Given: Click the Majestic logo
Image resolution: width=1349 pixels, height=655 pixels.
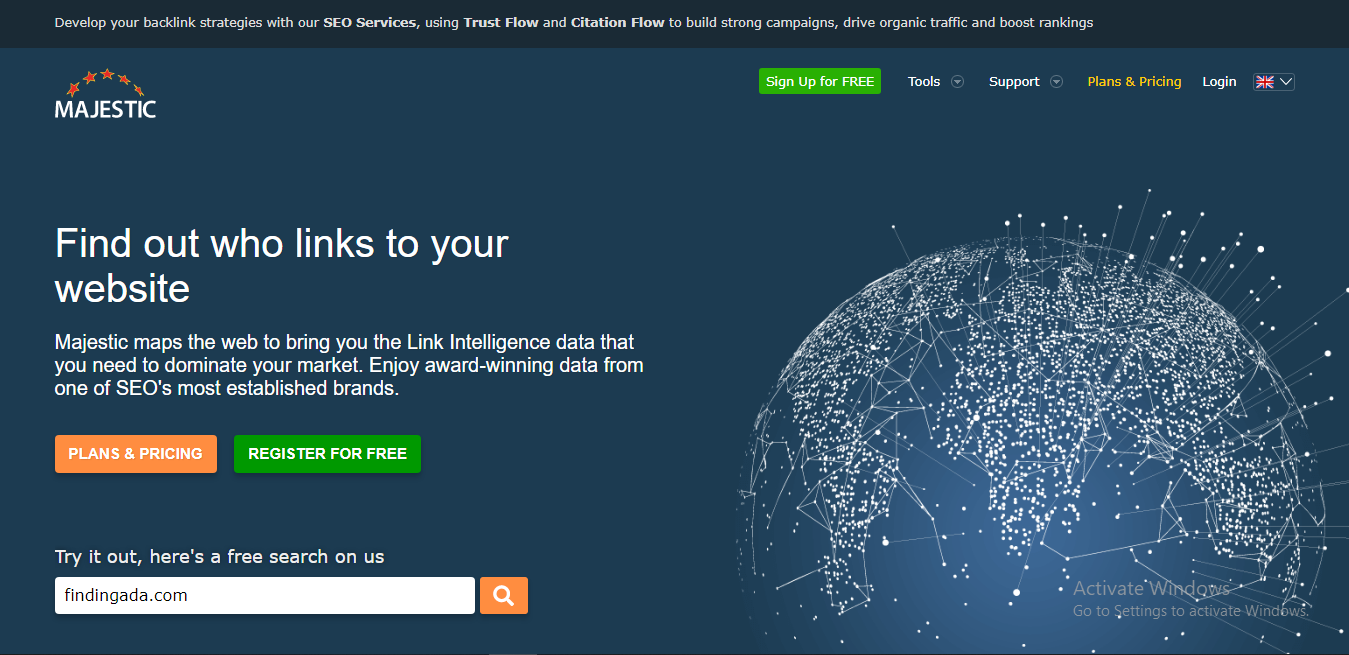Looking at the screenshot, I should (105, 94).
